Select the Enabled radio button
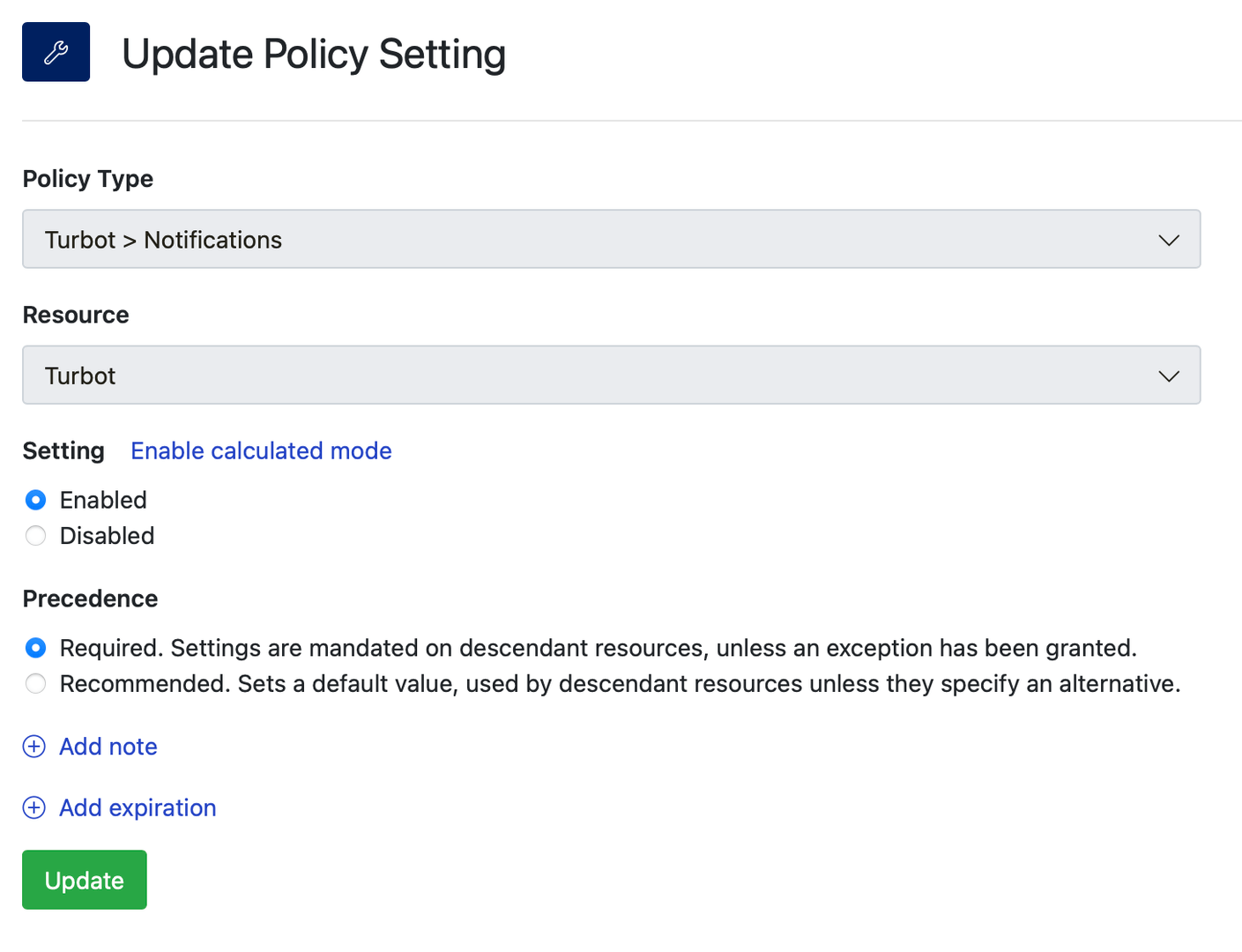Image resolution: width=1242 pixels, height=952 pixels. tap(36, 500)
